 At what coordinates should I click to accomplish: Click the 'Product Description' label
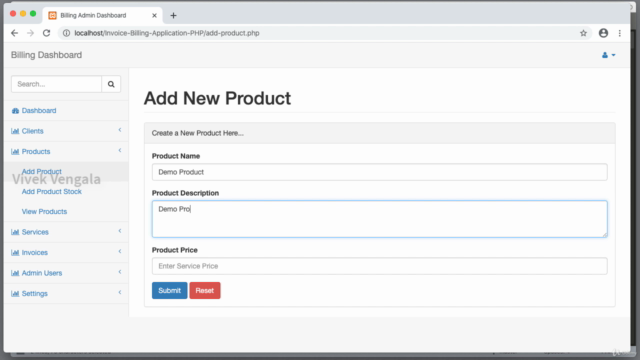185,193
